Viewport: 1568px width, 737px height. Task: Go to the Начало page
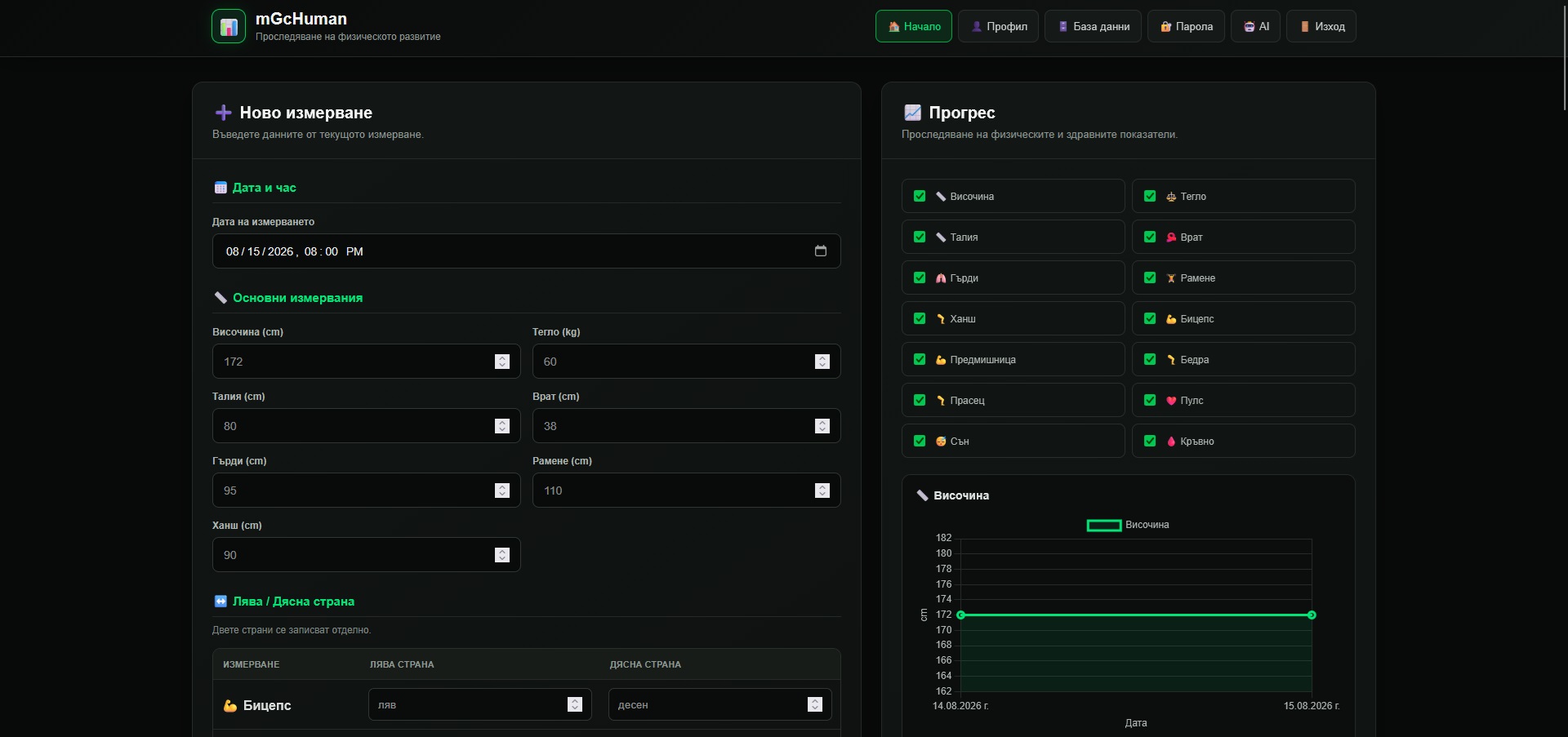pos(914,26)
